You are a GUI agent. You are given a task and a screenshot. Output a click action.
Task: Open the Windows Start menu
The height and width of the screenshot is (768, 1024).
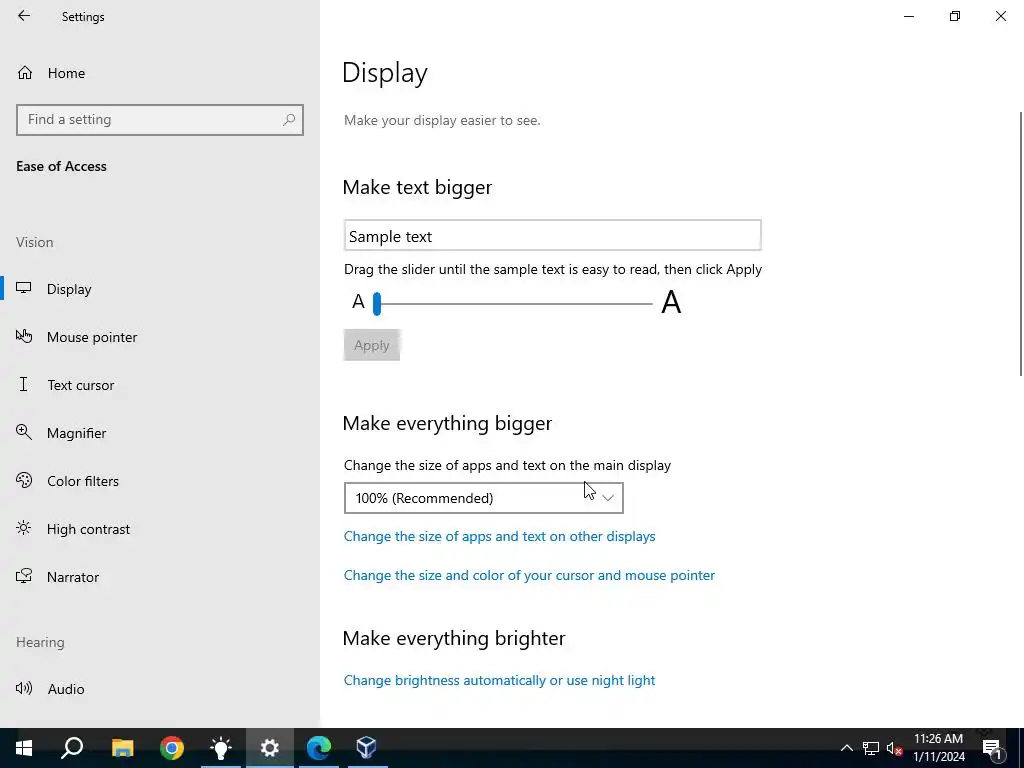(x=24, y=748)
